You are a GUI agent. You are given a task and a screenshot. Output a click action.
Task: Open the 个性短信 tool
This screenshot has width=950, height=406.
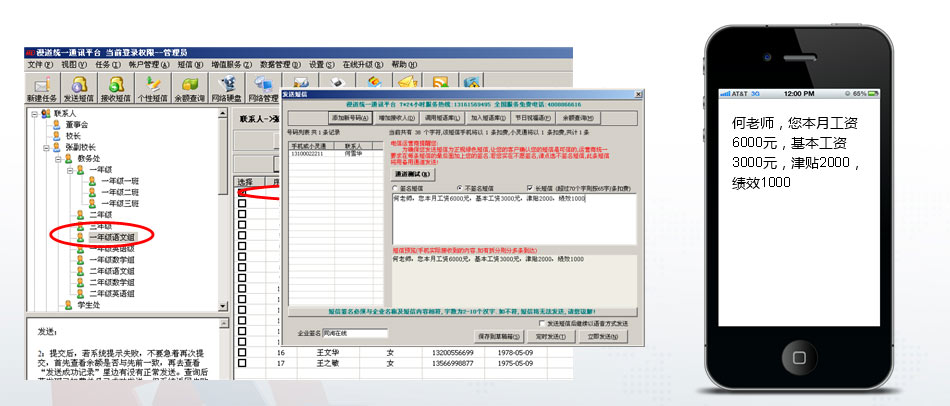152,87
